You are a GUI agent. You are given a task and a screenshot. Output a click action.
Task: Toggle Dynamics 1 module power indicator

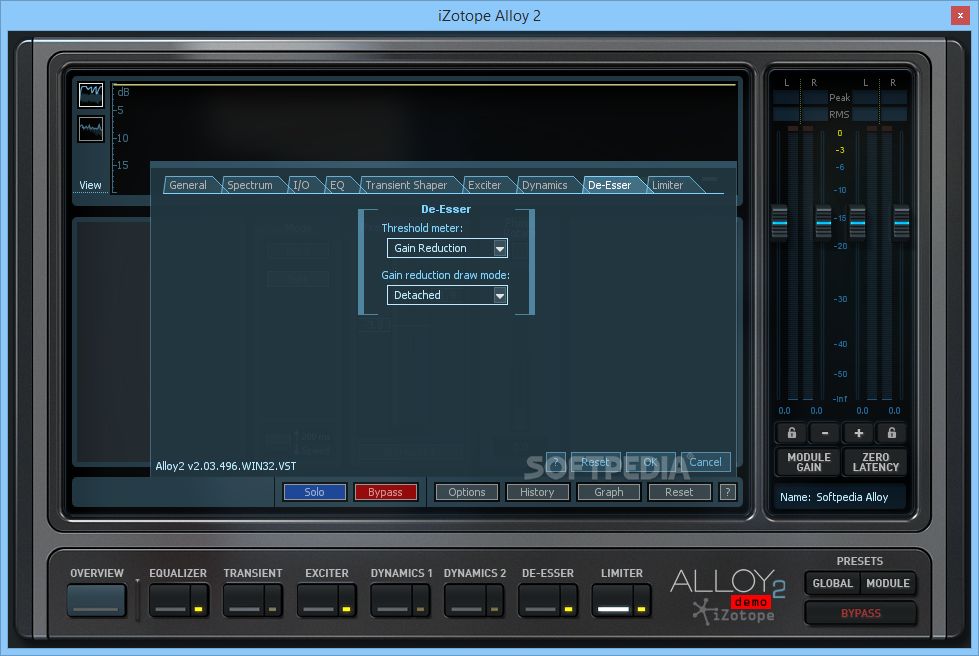pos(420,608)
